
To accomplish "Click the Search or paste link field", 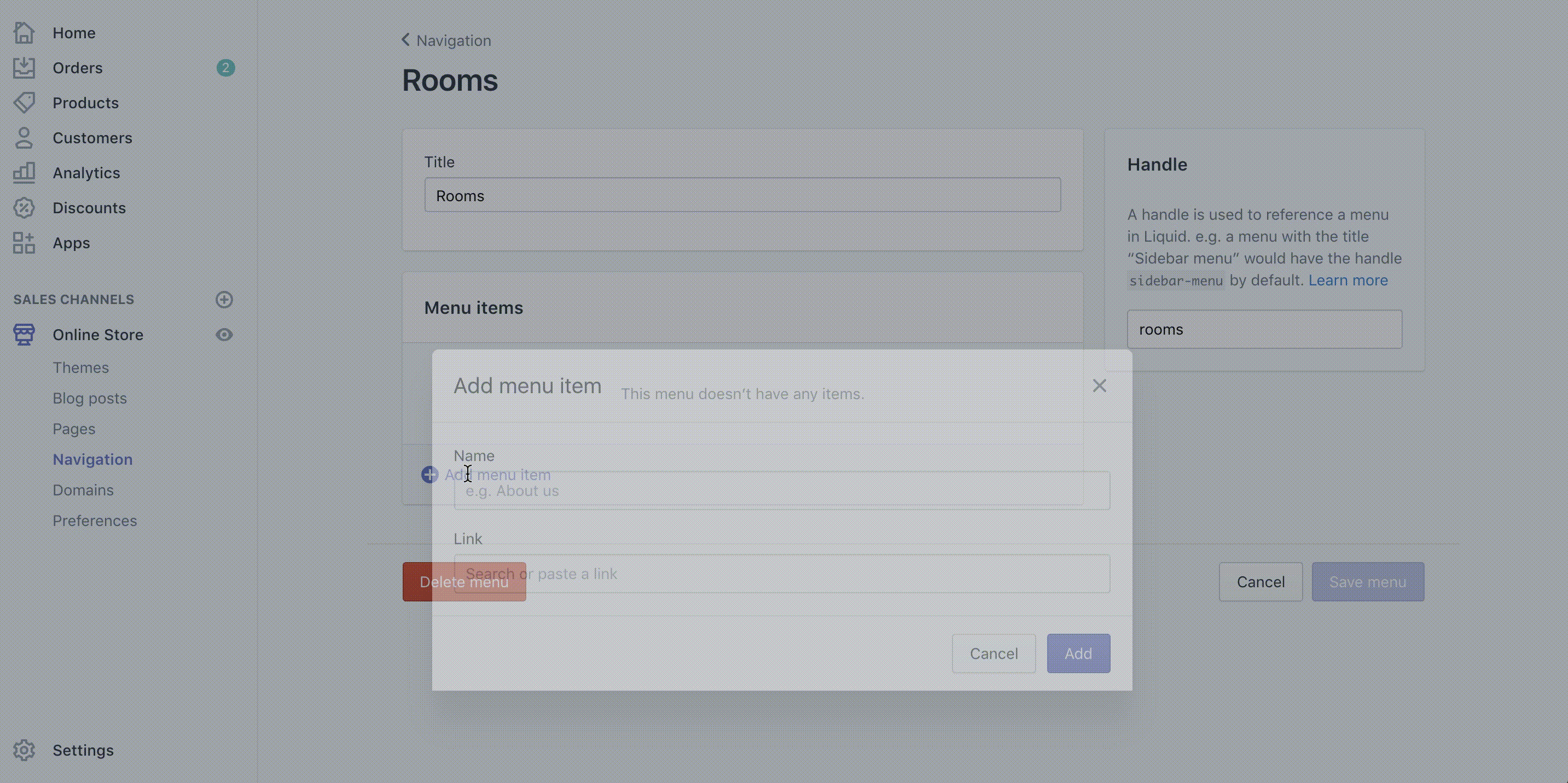I will coord(782,574).
